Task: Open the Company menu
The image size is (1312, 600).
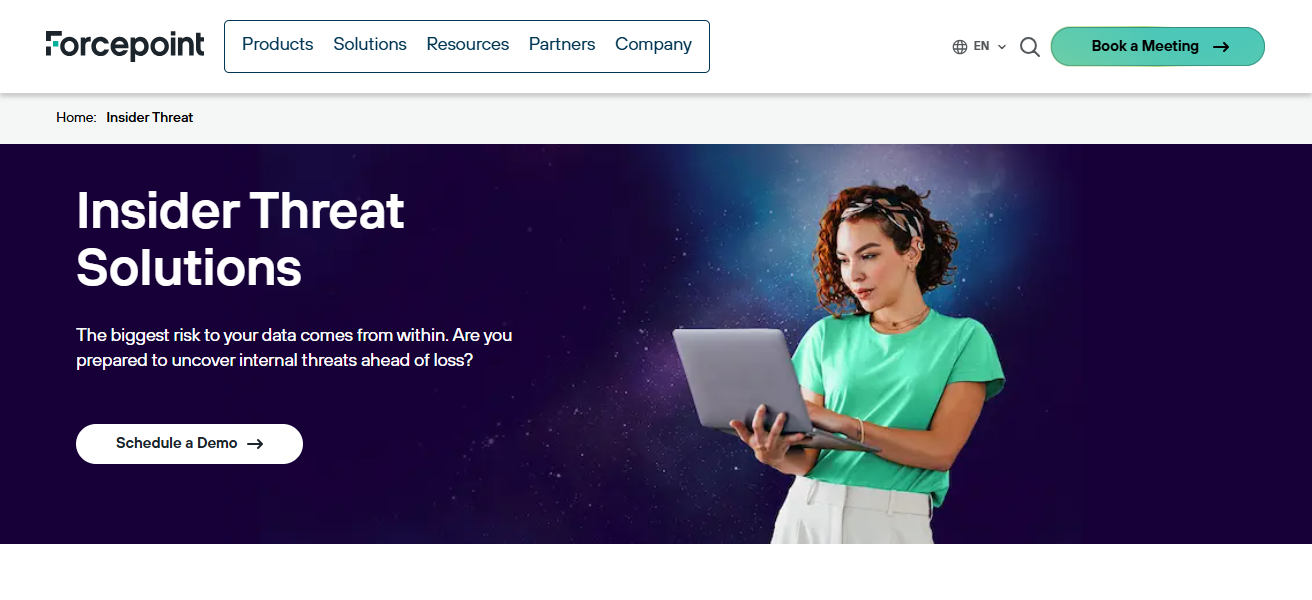Action: point(653,45)
